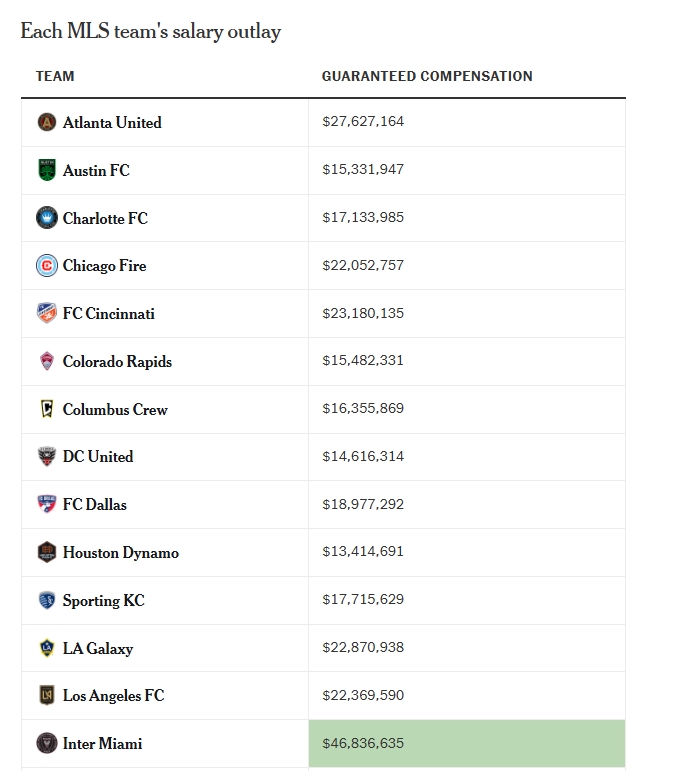675x771 pixels.
Task: Click the Austin FC crest icon
Action: (x=46, y=170)
